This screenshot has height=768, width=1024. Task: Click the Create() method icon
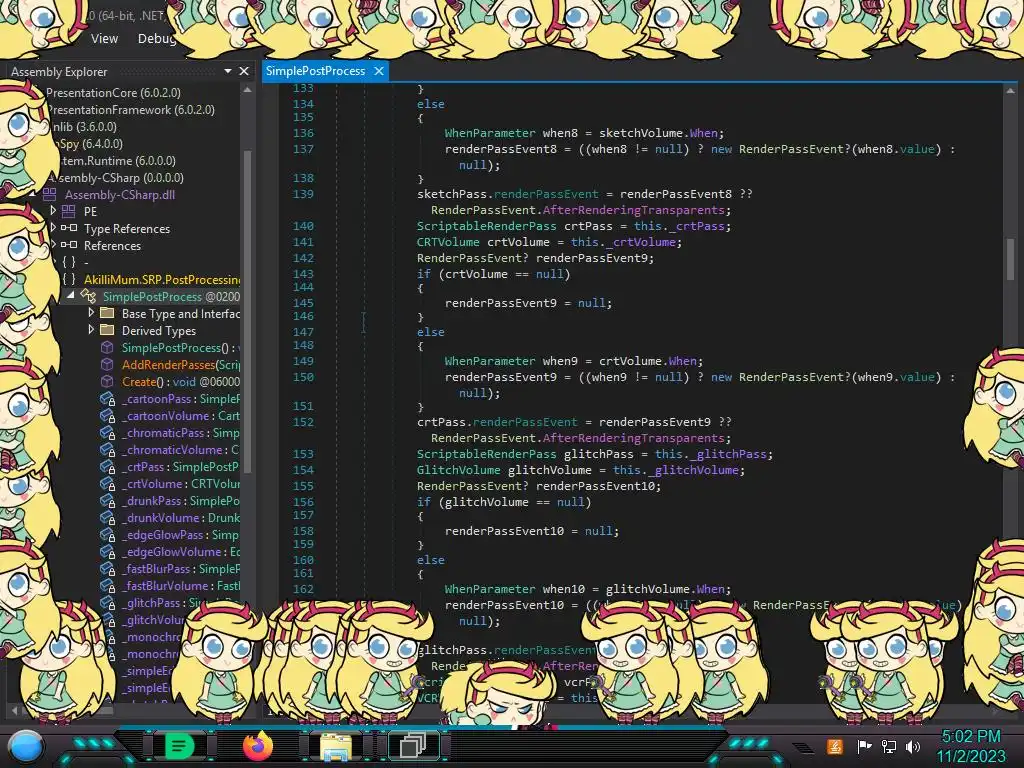pos(107,381)
